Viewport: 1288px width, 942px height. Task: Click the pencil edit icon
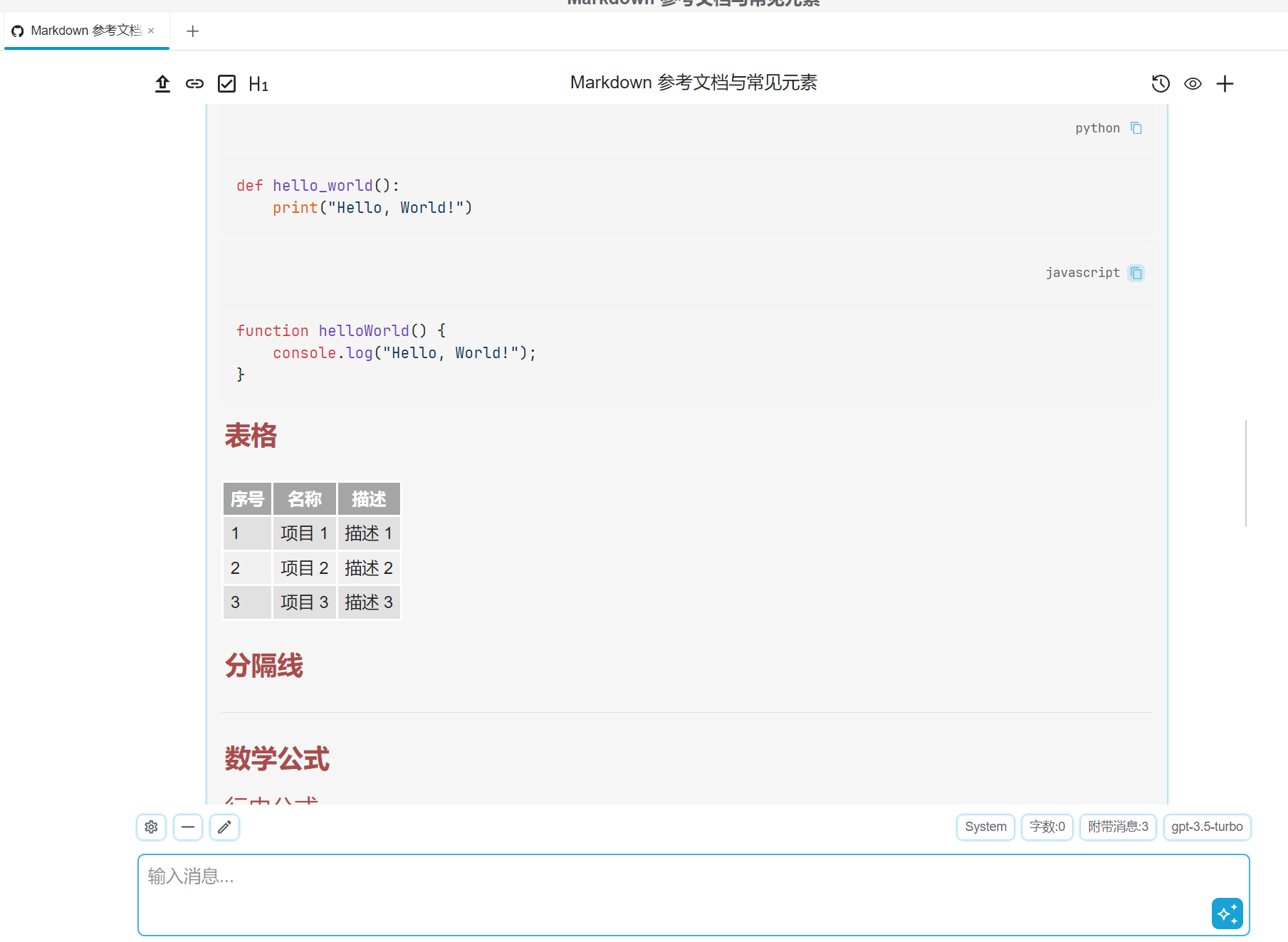pyautogui.click(x=224, y=827)
